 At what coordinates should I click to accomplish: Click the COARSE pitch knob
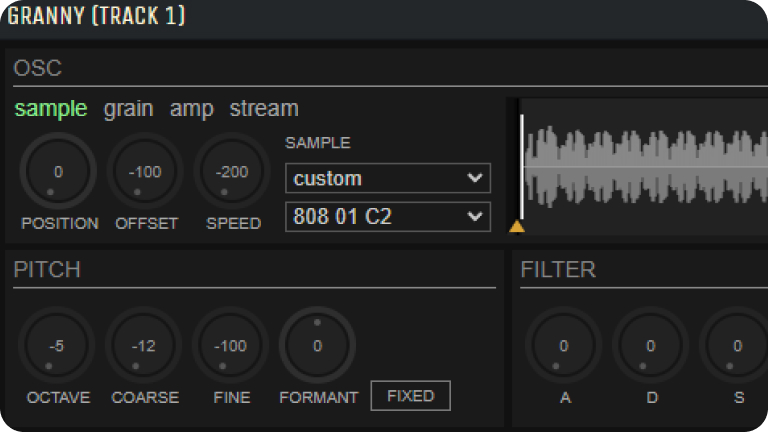coord(144,346)
